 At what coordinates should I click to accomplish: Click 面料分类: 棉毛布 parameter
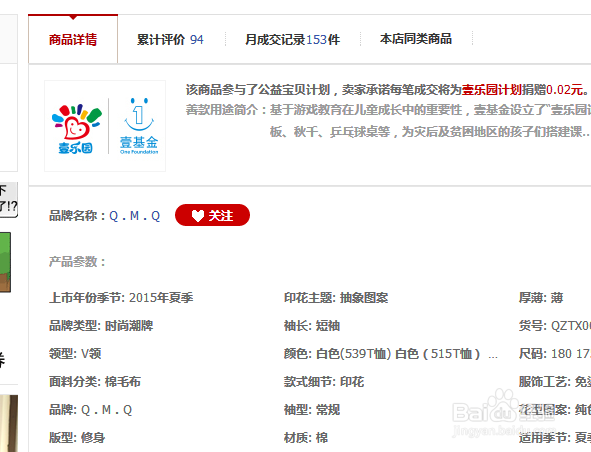click(95, 382)
